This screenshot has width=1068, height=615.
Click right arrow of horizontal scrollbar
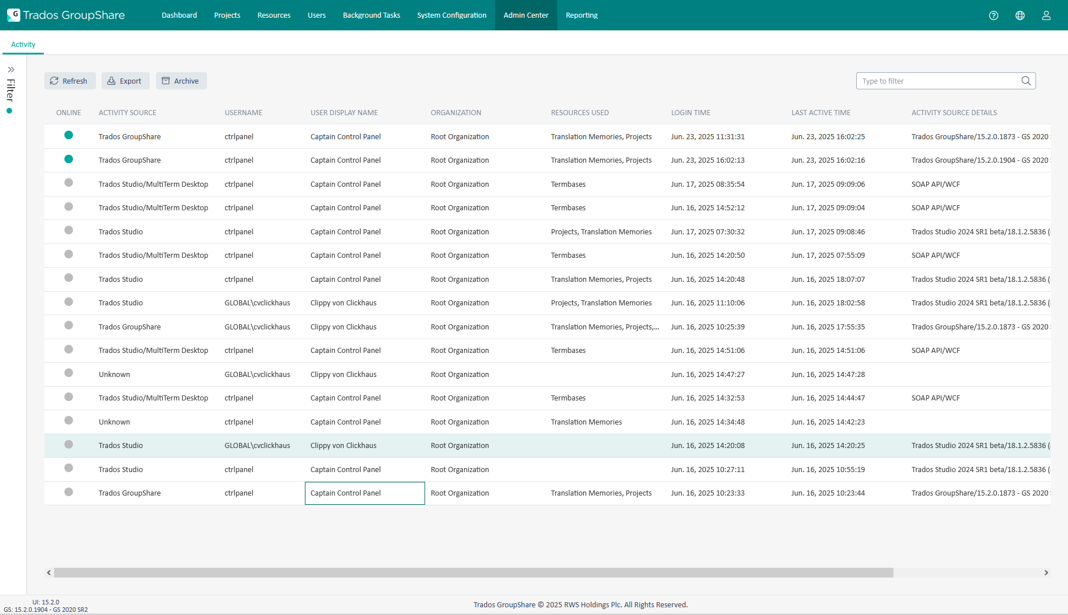1046,573
